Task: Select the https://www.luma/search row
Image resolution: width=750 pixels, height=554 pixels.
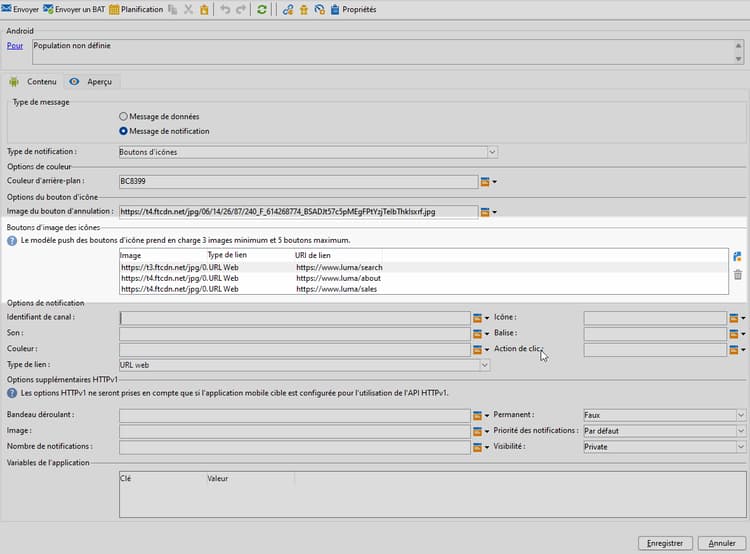Action: click(x=423, y=267)
